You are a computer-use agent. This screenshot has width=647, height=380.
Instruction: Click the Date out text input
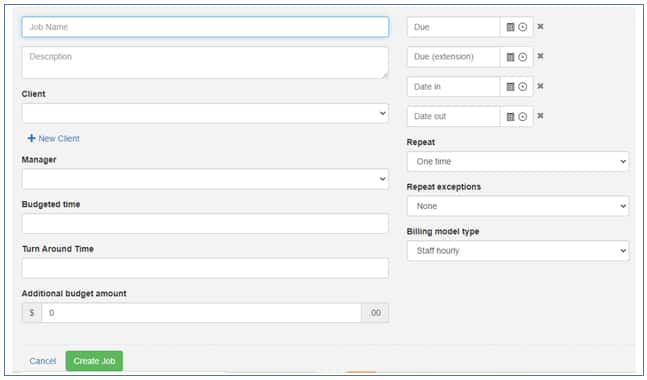(x=453, y=117)
